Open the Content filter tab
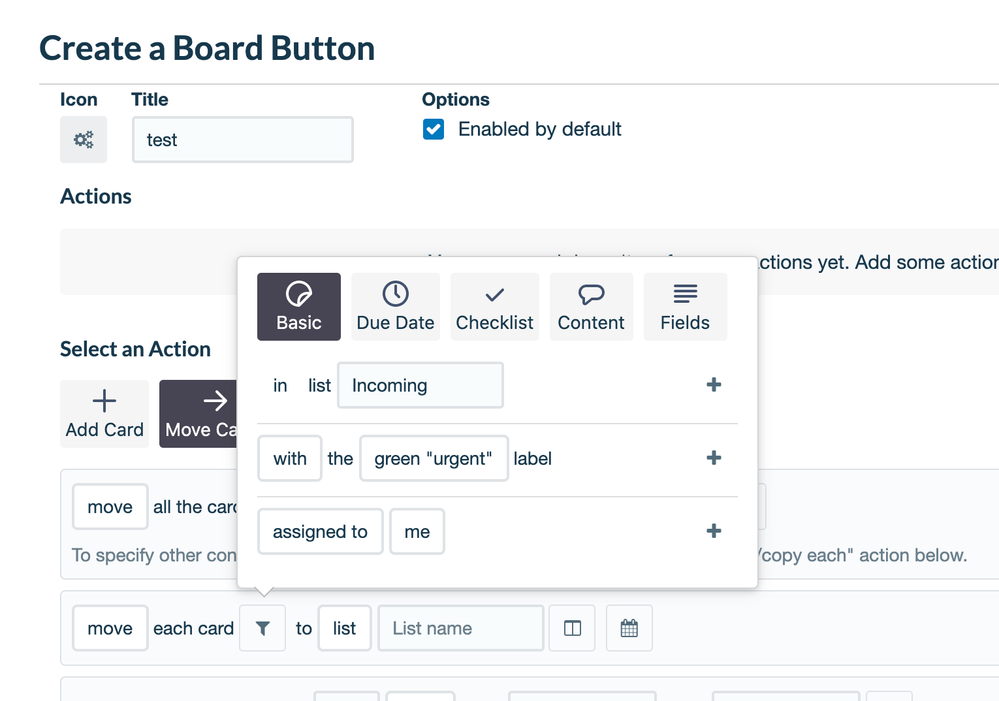The width and height of the screenshot is (999, 701). pyautogui.click(x=591, y=307)
